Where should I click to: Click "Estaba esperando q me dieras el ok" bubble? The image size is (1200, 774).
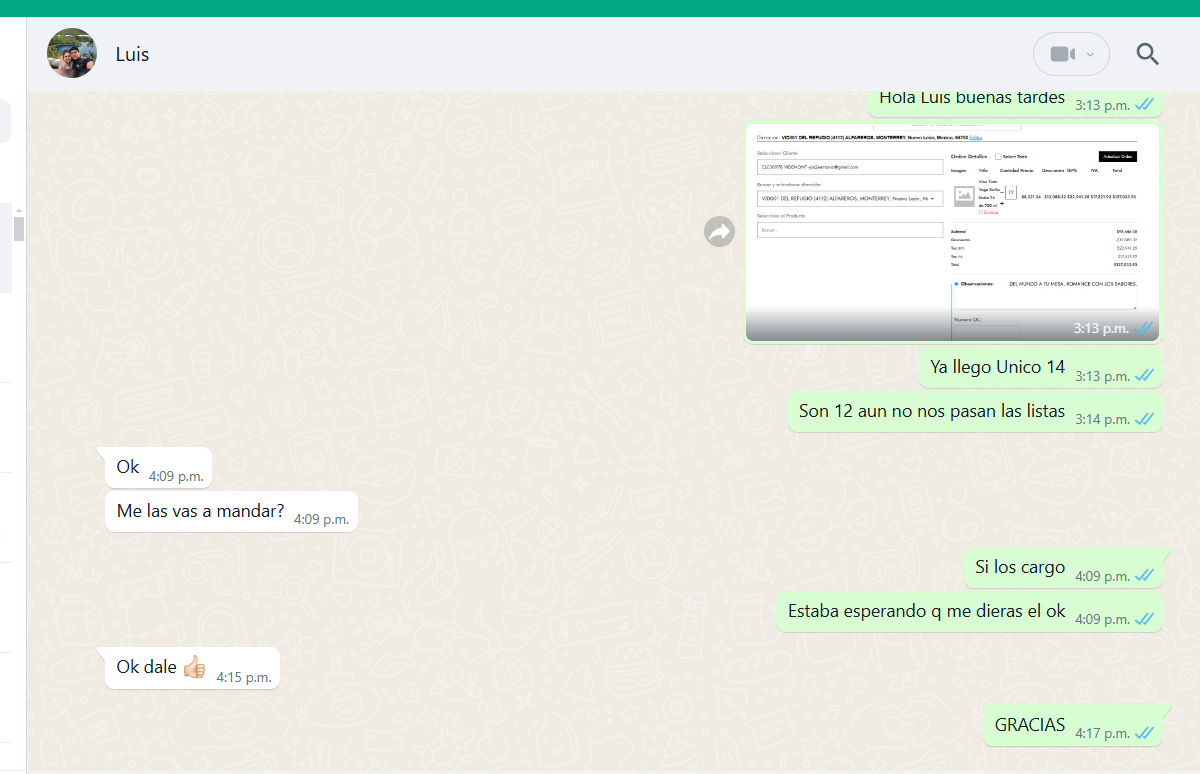tap(926, 611)
